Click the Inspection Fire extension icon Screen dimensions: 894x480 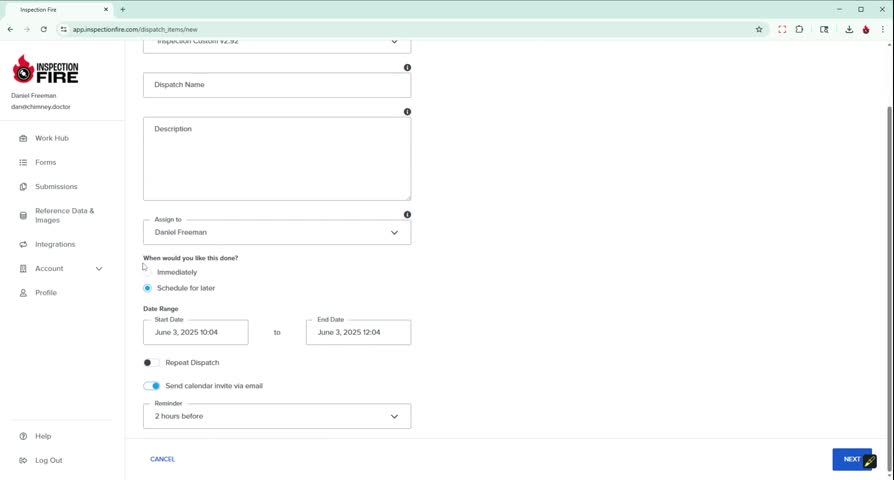click(866, 30)
